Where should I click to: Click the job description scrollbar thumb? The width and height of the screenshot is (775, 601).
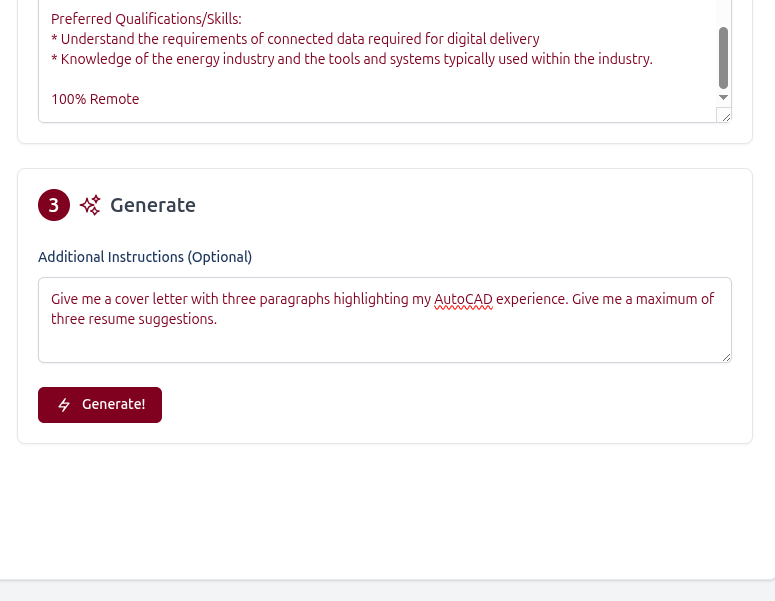[723, 57]
